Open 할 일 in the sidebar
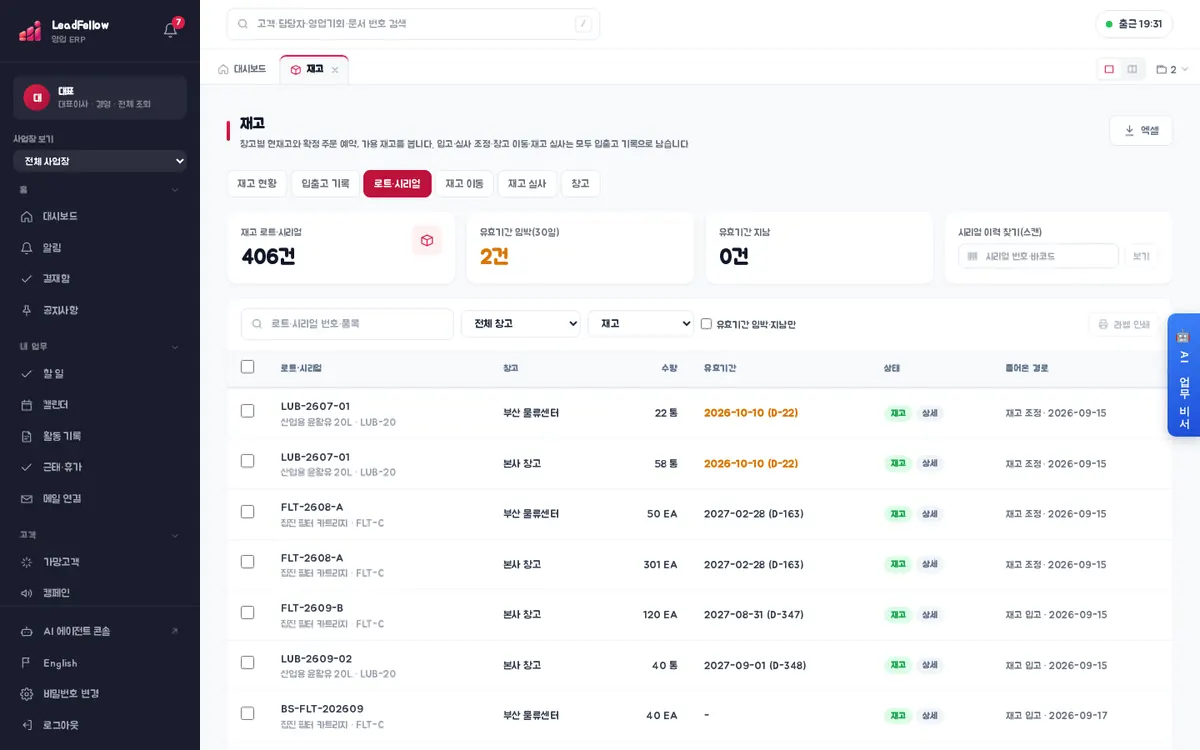Image resolution: width=1200 pixels, height=750 pixels. (x=100, y=373)
